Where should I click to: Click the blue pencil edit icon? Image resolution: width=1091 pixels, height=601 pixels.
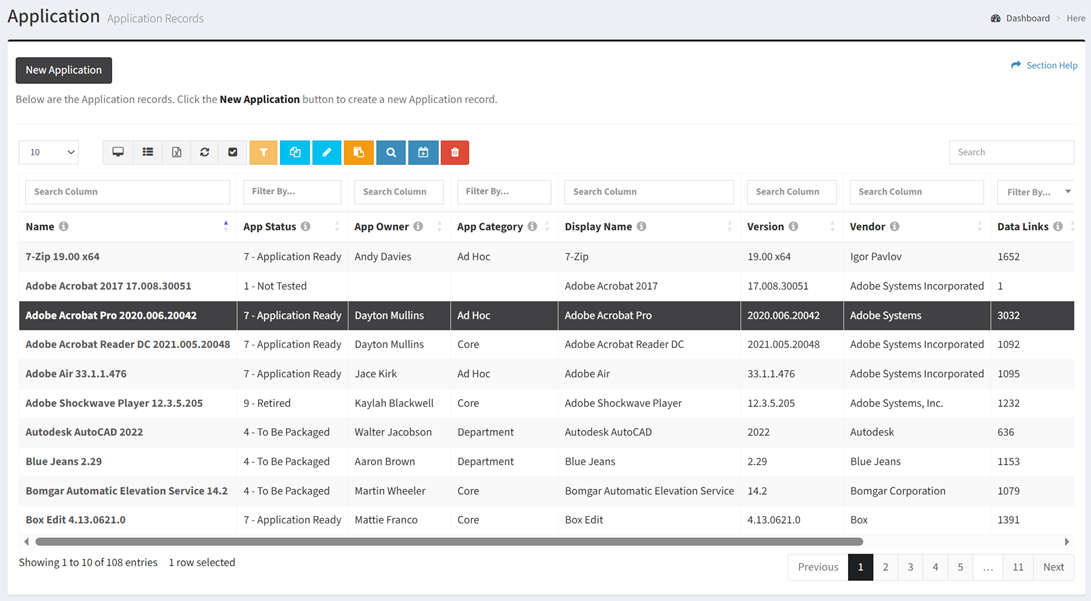tap(327, 152)
